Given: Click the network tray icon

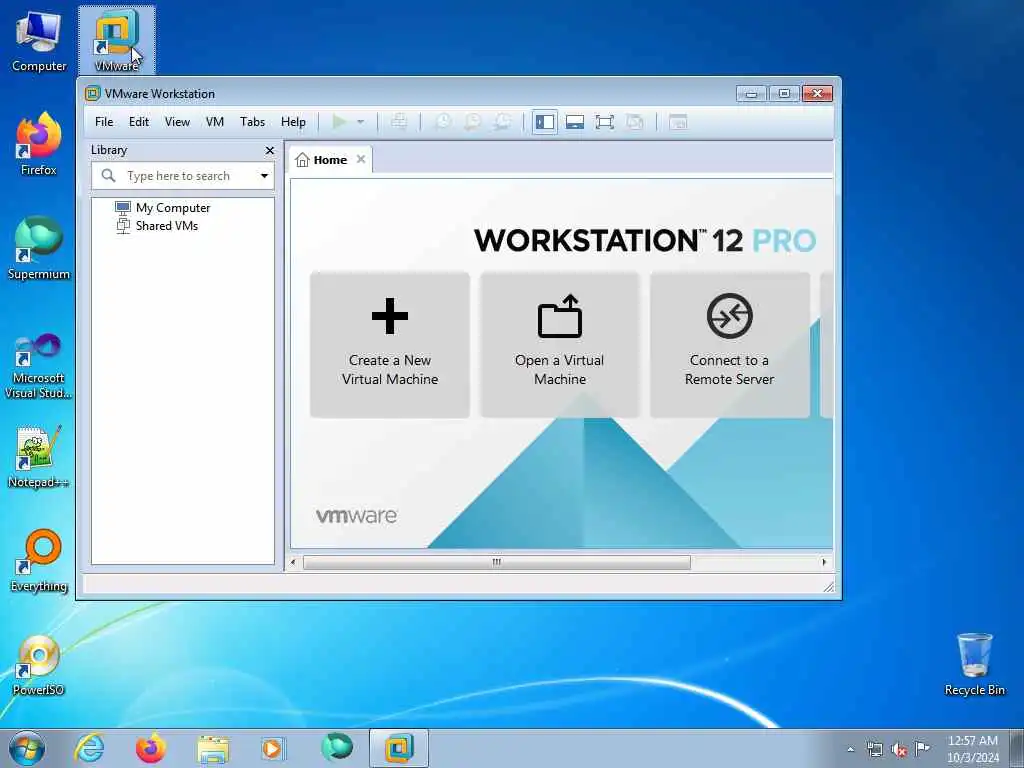Looking at the screenshot, I should (x=874, y=749).
